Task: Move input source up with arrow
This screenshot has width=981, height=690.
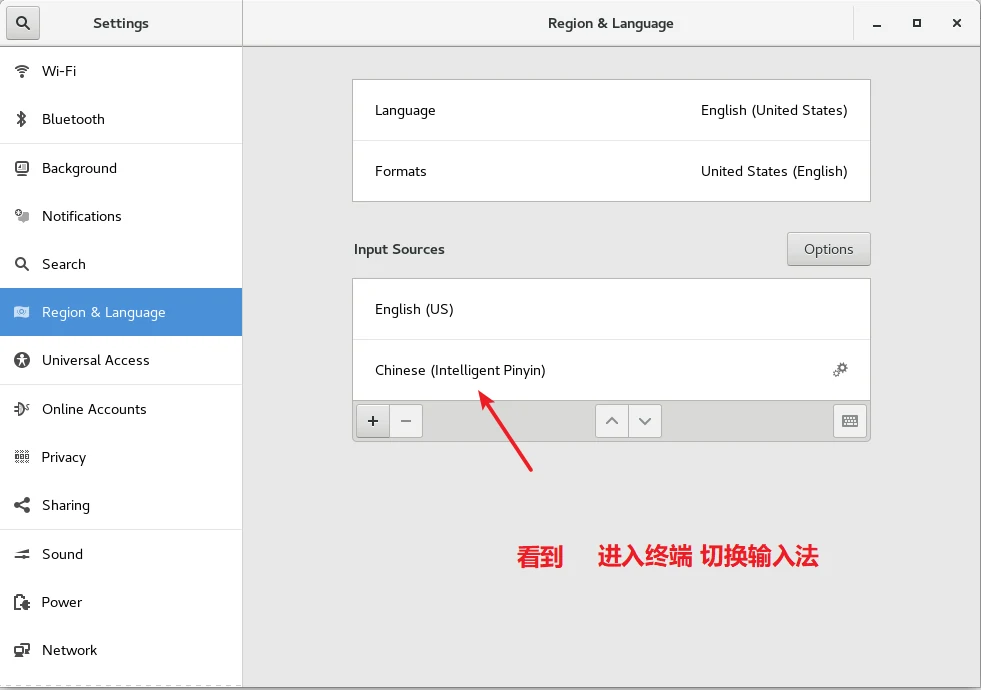Action: click(612, 421)
